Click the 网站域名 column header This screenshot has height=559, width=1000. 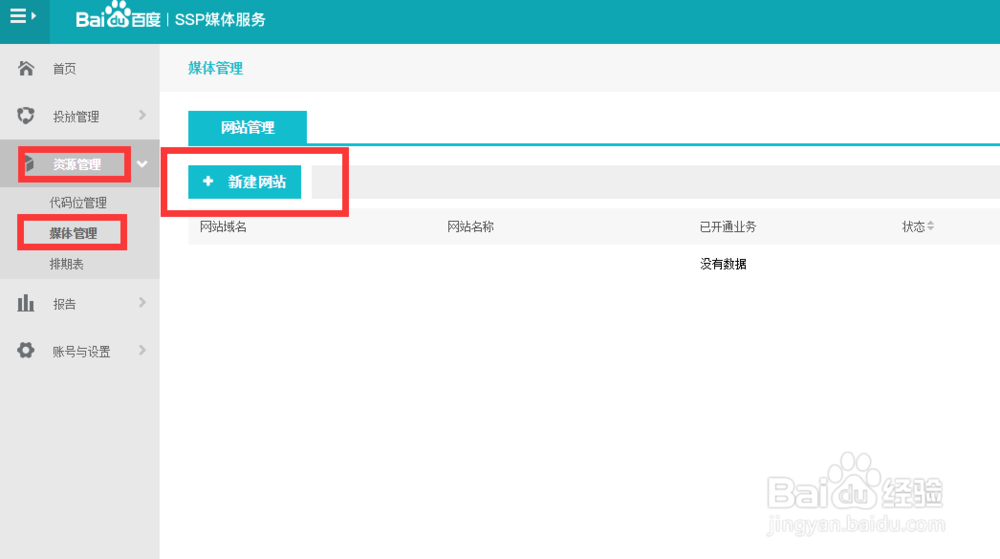coord(223,227)
